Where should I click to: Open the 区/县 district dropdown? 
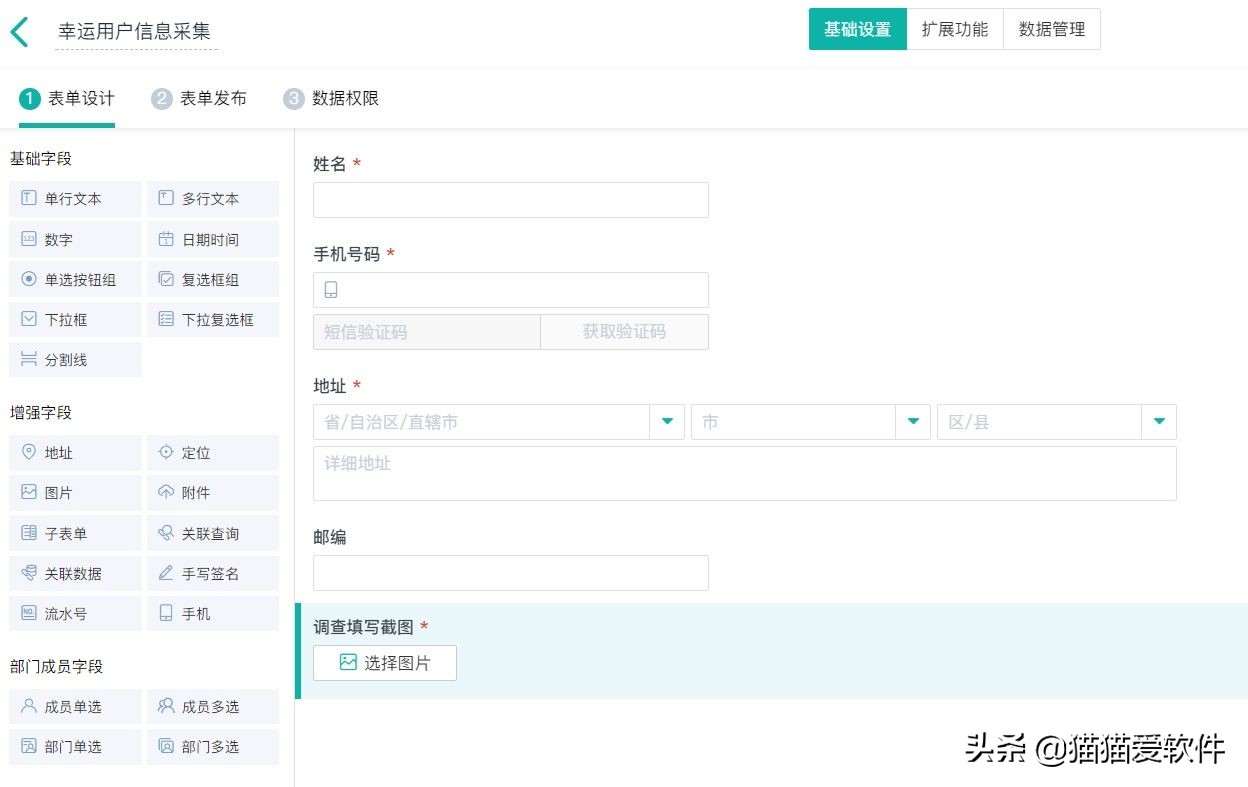(x=1159, y=421)
